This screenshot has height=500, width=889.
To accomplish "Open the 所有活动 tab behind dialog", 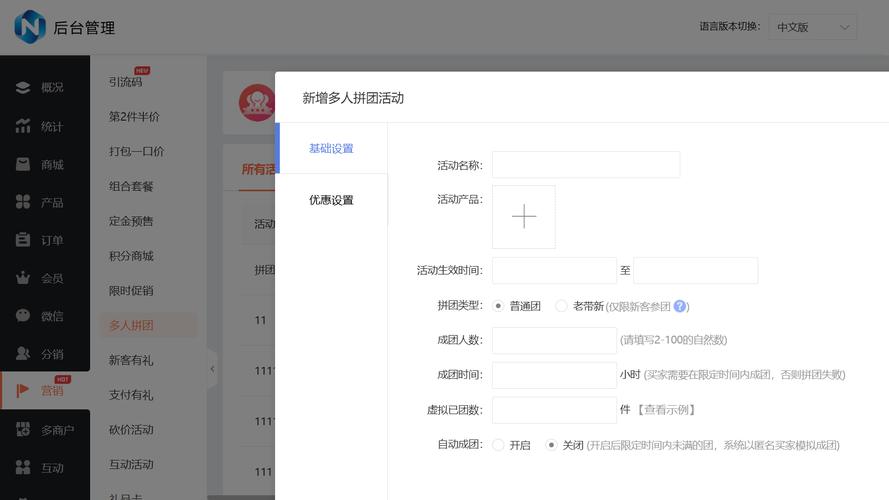I will pyautogui.click(x=258, y=170).
